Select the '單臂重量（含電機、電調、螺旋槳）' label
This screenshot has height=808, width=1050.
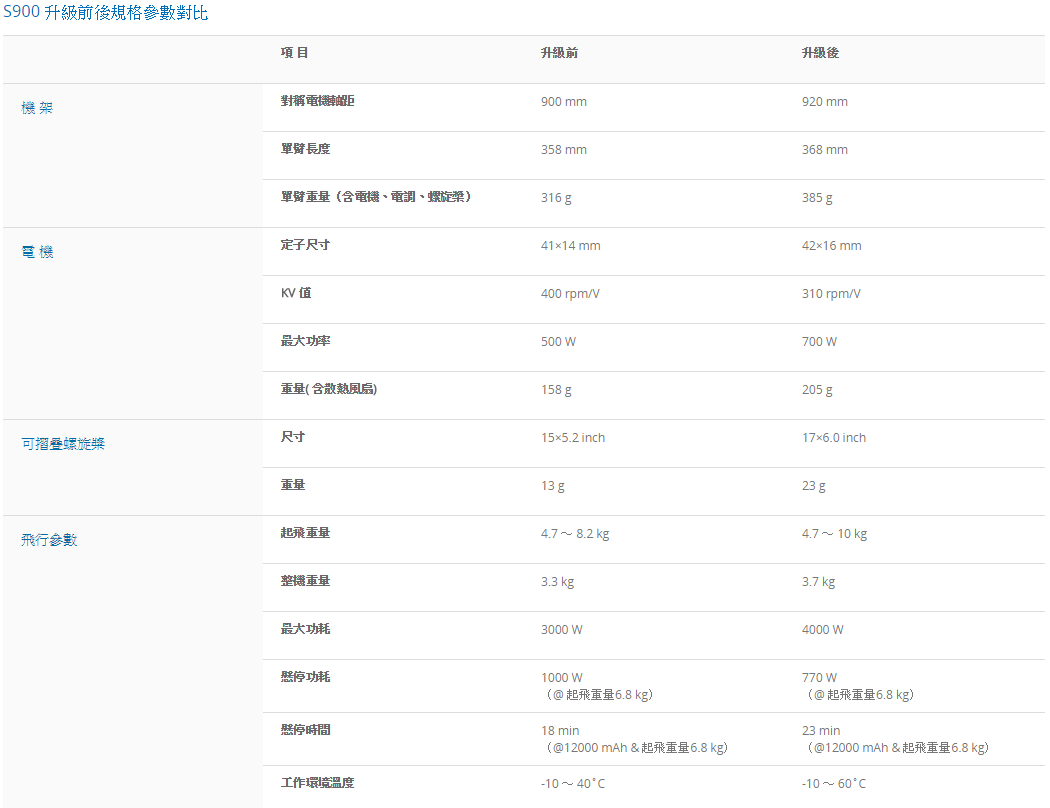(376, 197)
